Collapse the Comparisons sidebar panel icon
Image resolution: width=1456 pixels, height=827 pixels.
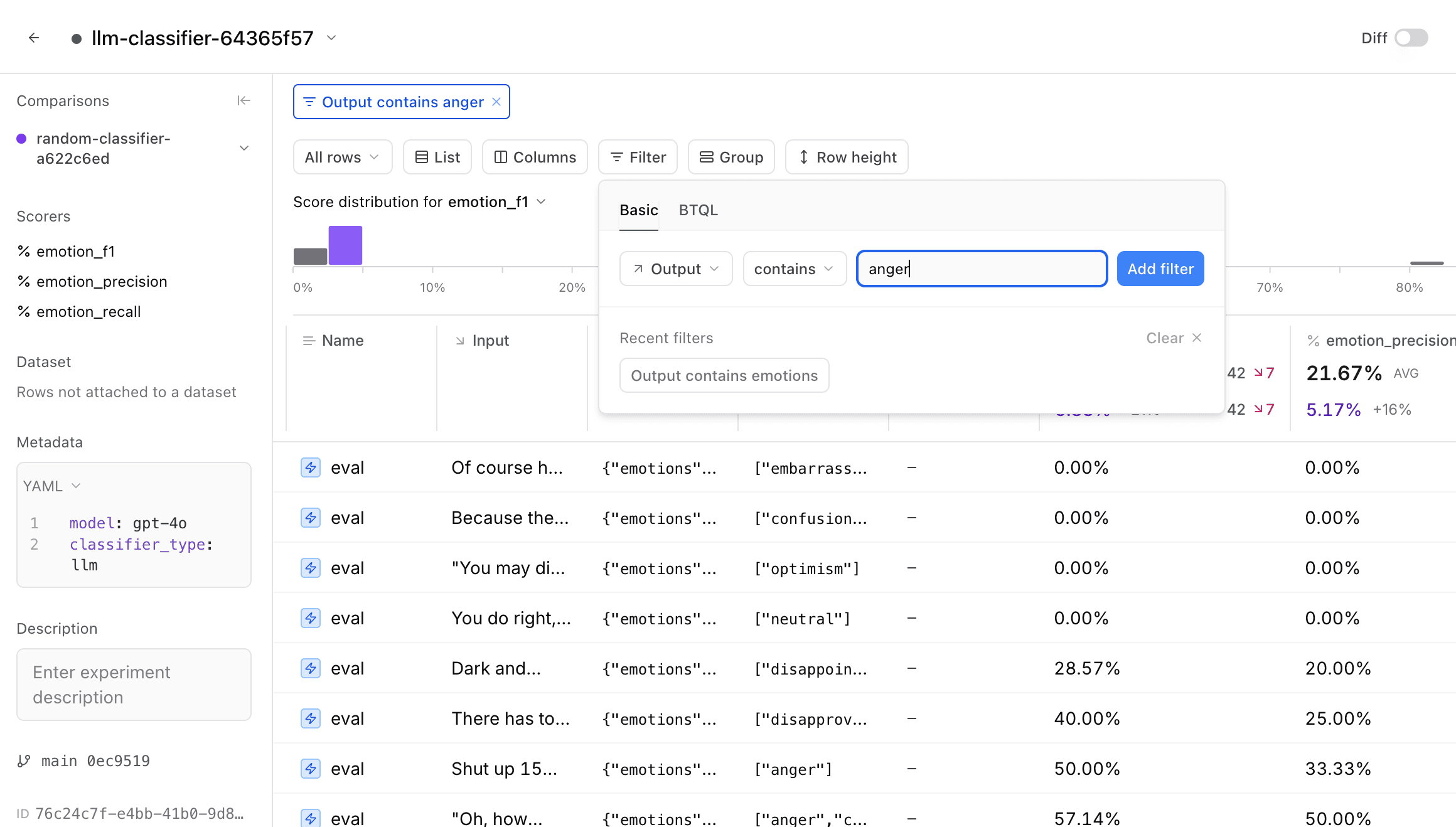point(244,100)
